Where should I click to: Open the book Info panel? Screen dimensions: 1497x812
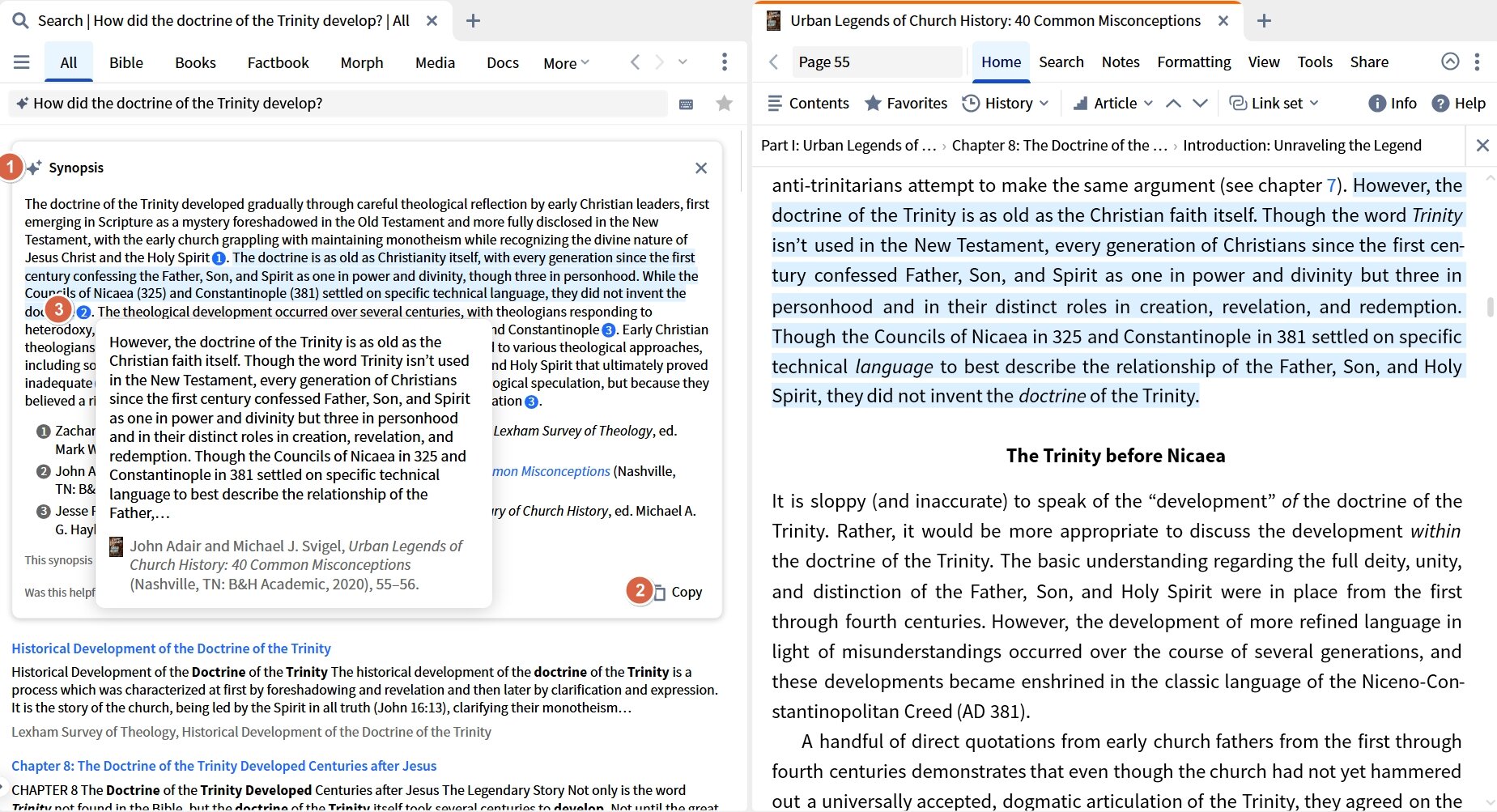pyautogui.click(x=1393, y=103)
